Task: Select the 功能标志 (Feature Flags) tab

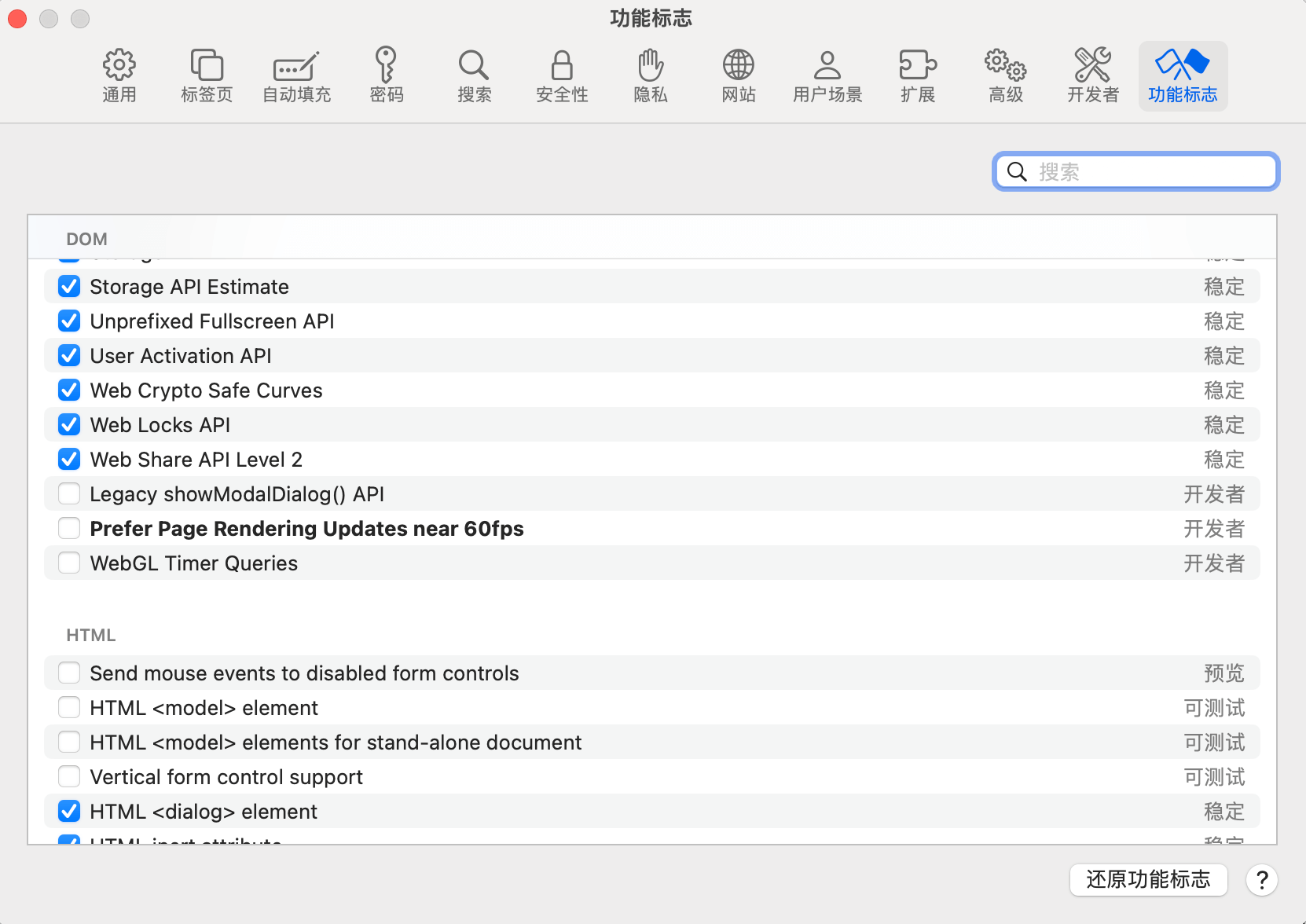Action: tap(1183, 76)
